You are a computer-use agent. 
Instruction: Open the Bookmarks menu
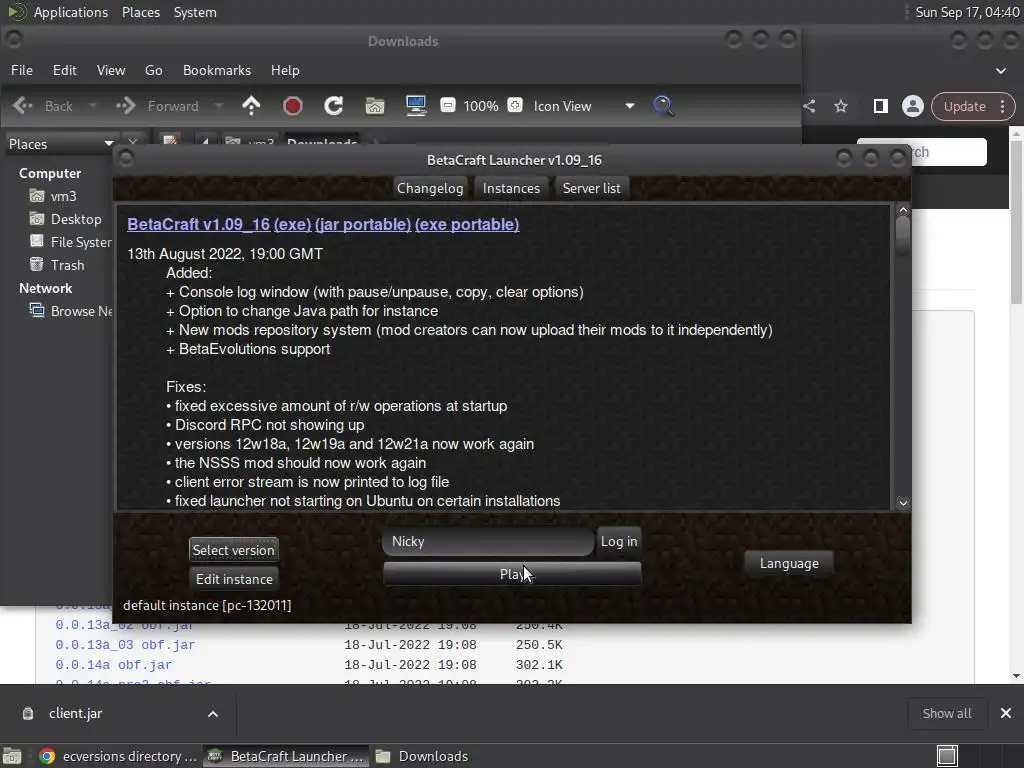[217, 70]
